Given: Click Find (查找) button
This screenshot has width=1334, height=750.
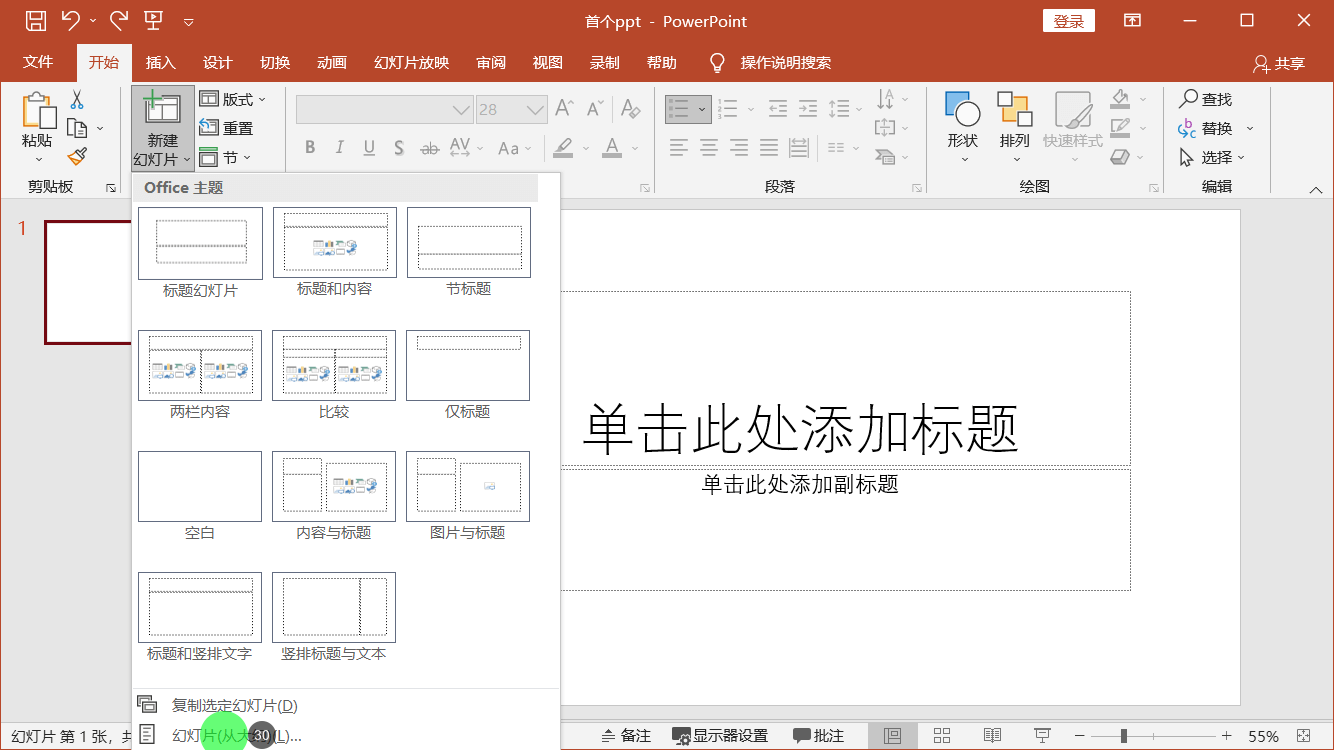Looking at the screenshot, I should [1205, 99].
